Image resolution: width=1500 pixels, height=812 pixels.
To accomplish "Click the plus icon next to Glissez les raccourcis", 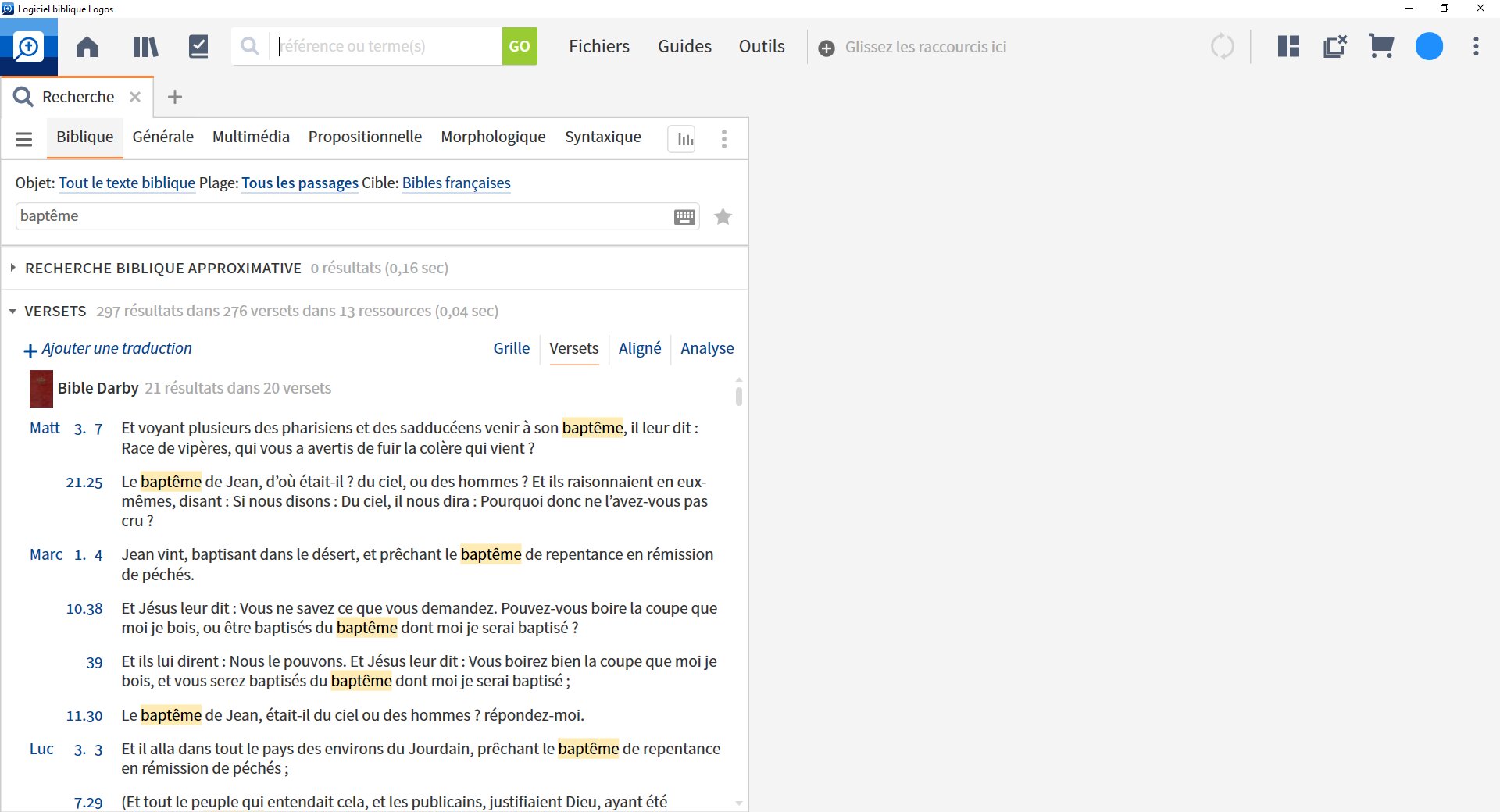I will click(827, 48).
